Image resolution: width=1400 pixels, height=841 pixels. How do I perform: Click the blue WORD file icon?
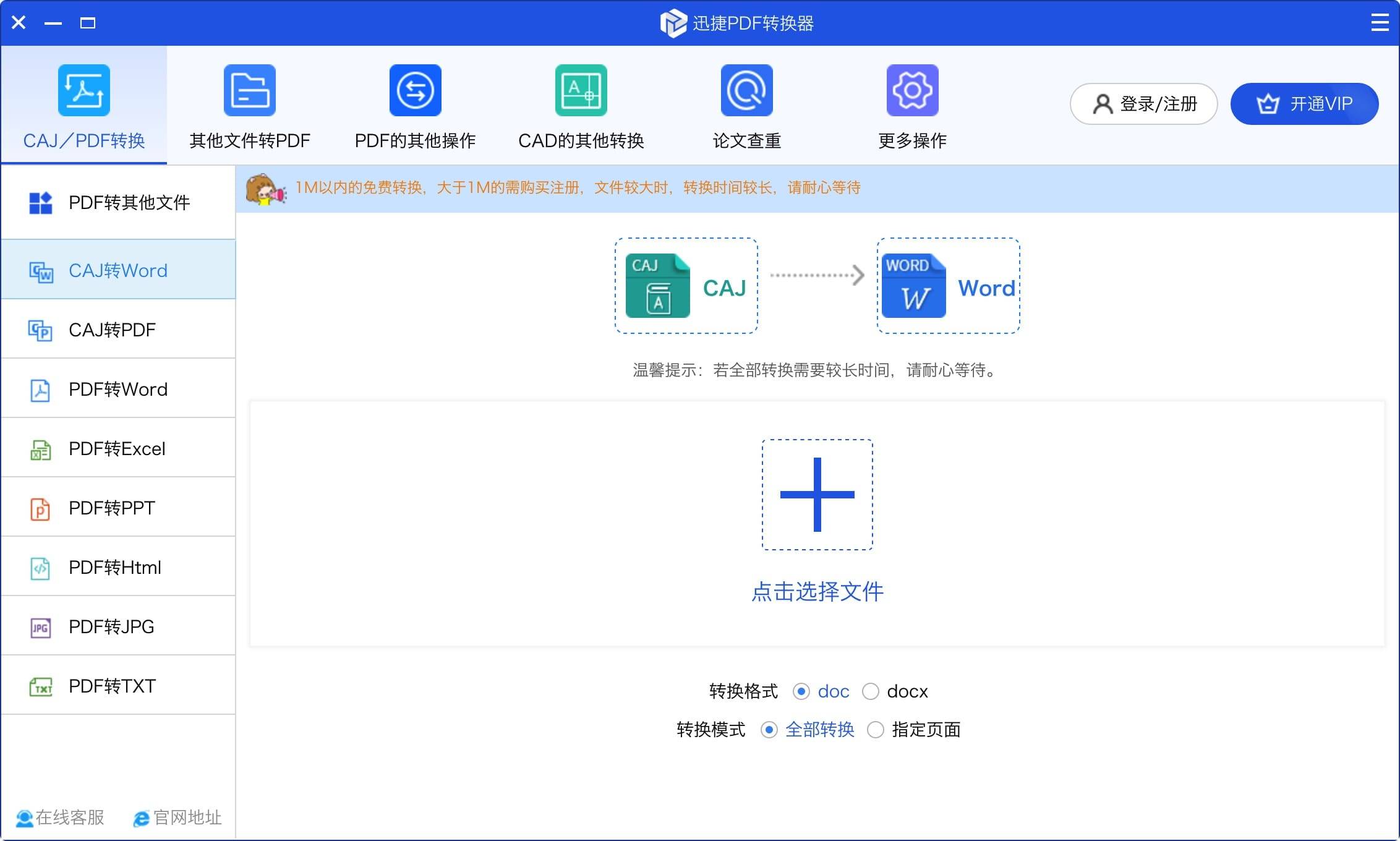click(914, 286)
